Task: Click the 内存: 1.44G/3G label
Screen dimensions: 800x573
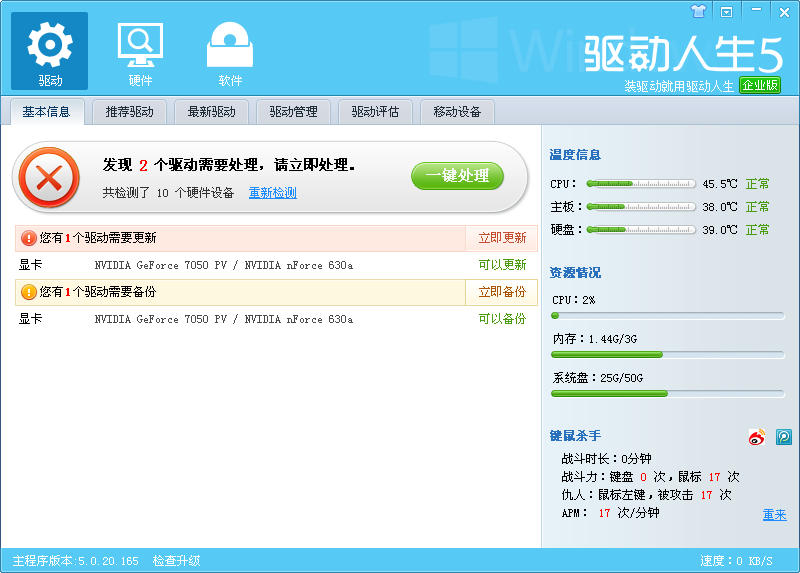Action: click(x=595, y=339)
